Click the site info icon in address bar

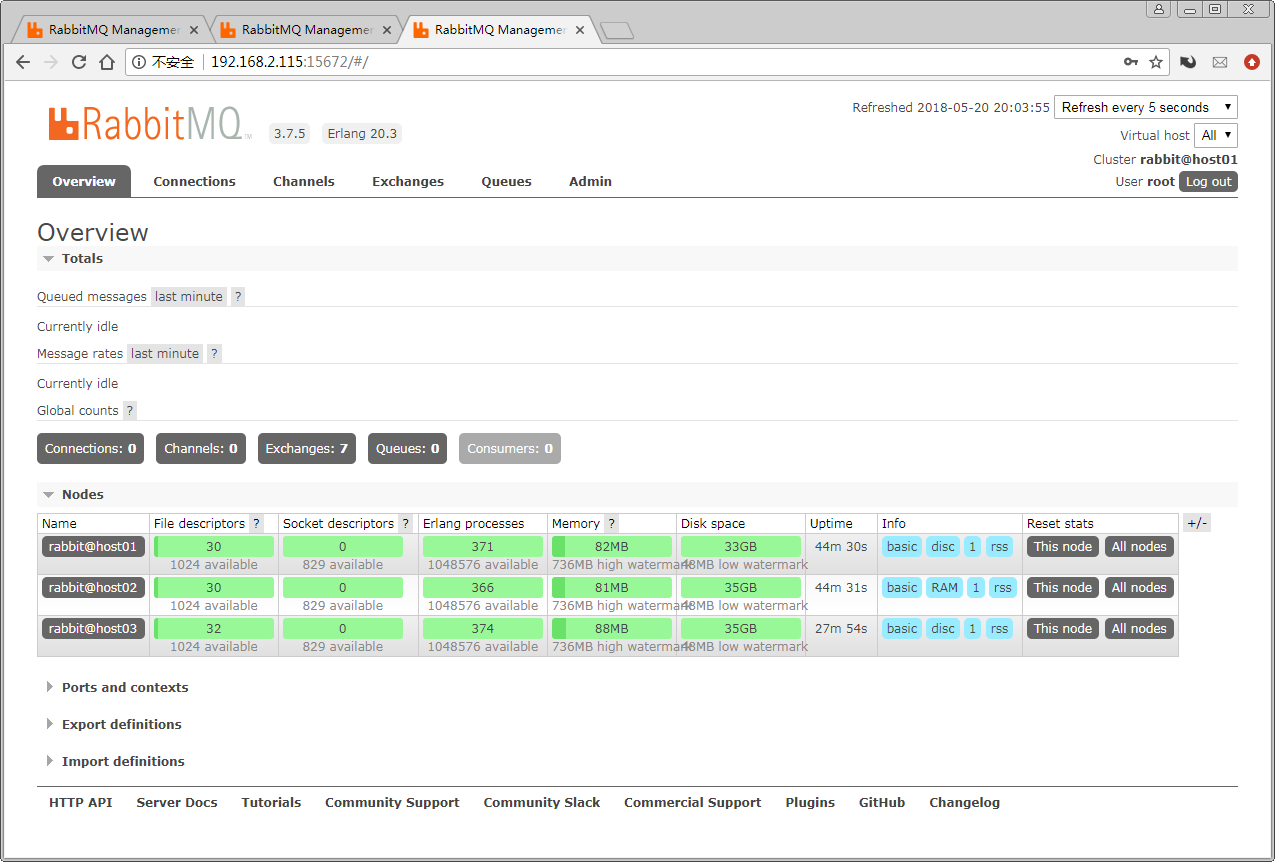(139, 62)
